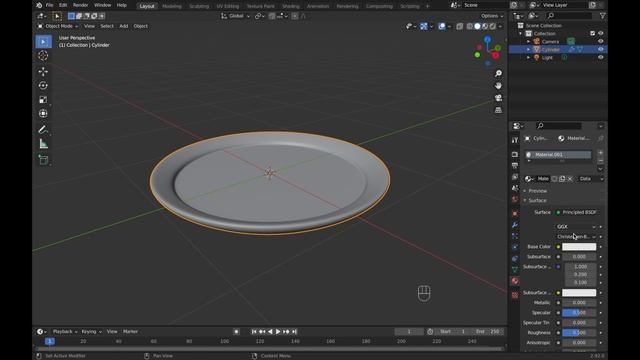Pick the Add Cube tool
Image resolution: width=640 pixels, height=360 pixels.
click(x=43, y=160)
